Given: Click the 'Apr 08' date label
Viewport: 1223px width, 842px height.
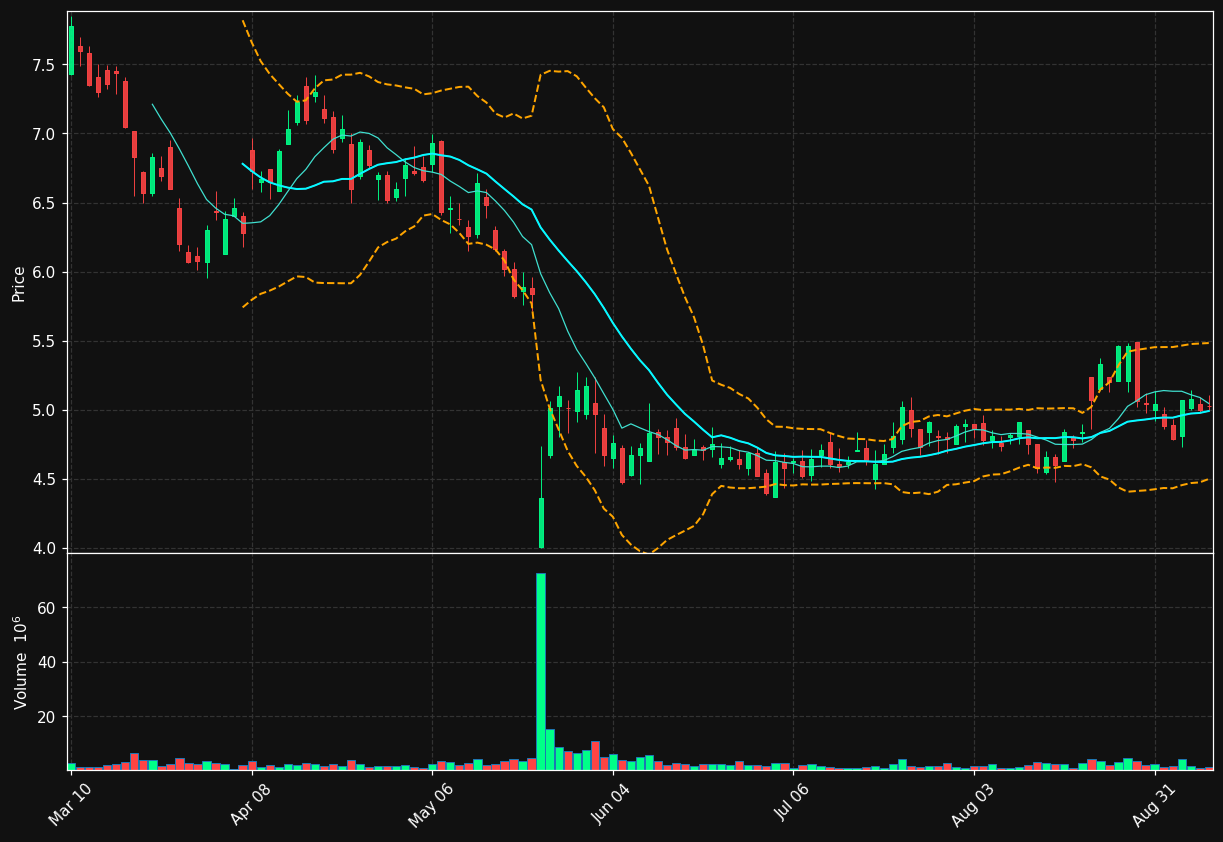Looking at the screenshot, I should tap(251, 804).
